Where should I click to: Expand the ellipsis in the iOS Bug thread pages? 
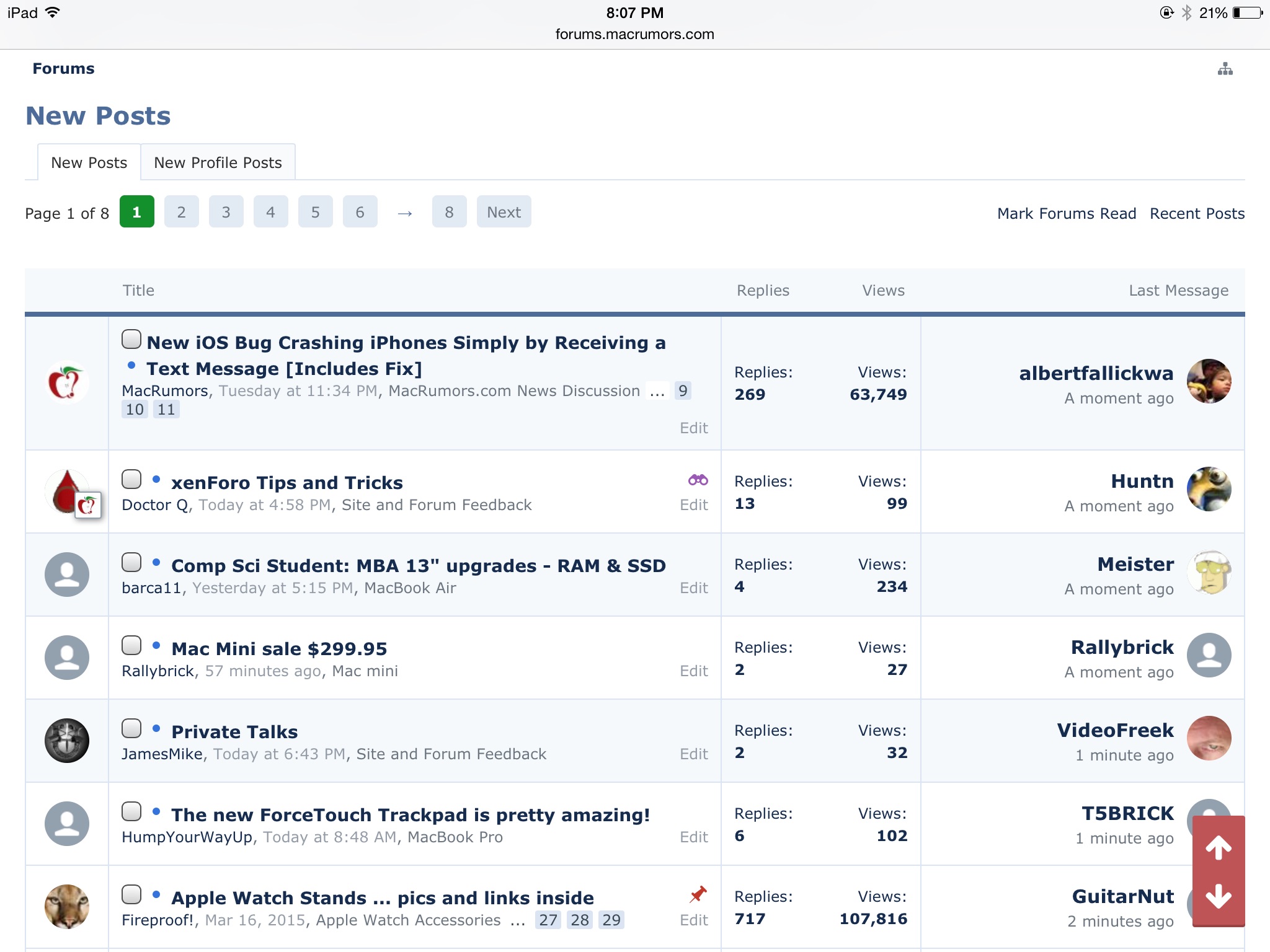[657, 391]
